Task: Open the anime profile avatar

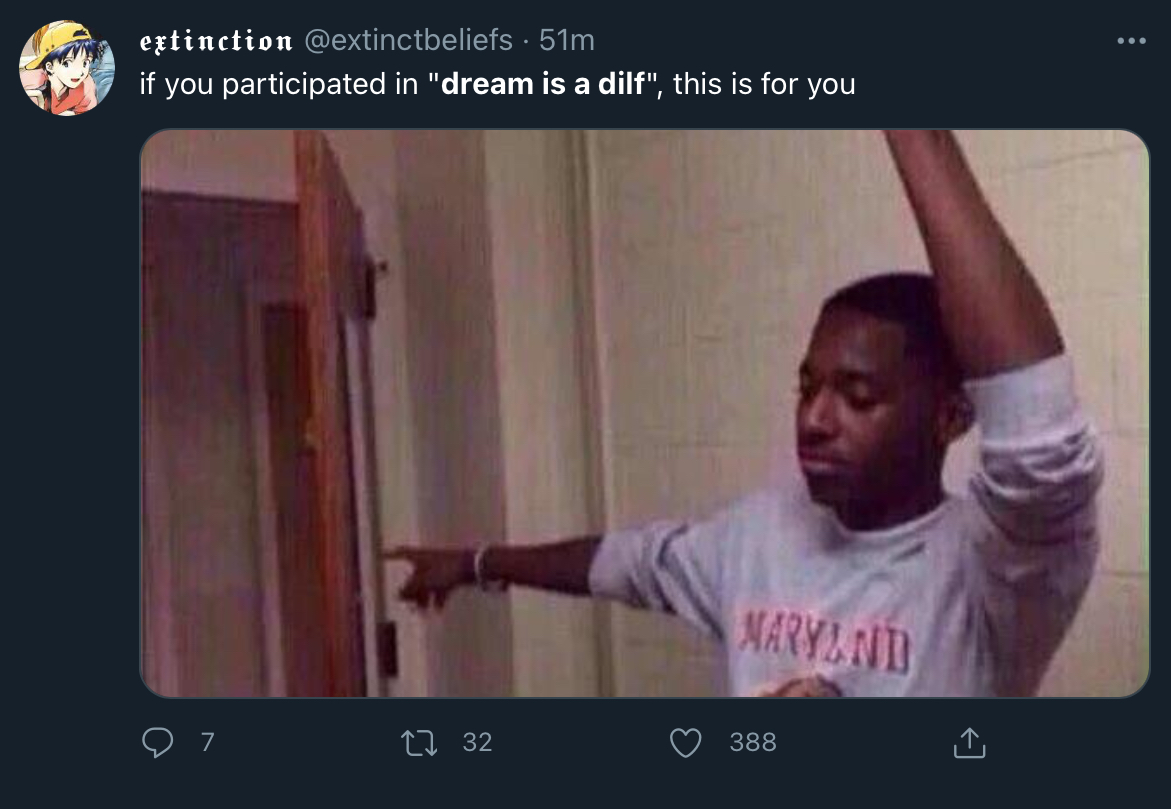Action: pos(67,68)
